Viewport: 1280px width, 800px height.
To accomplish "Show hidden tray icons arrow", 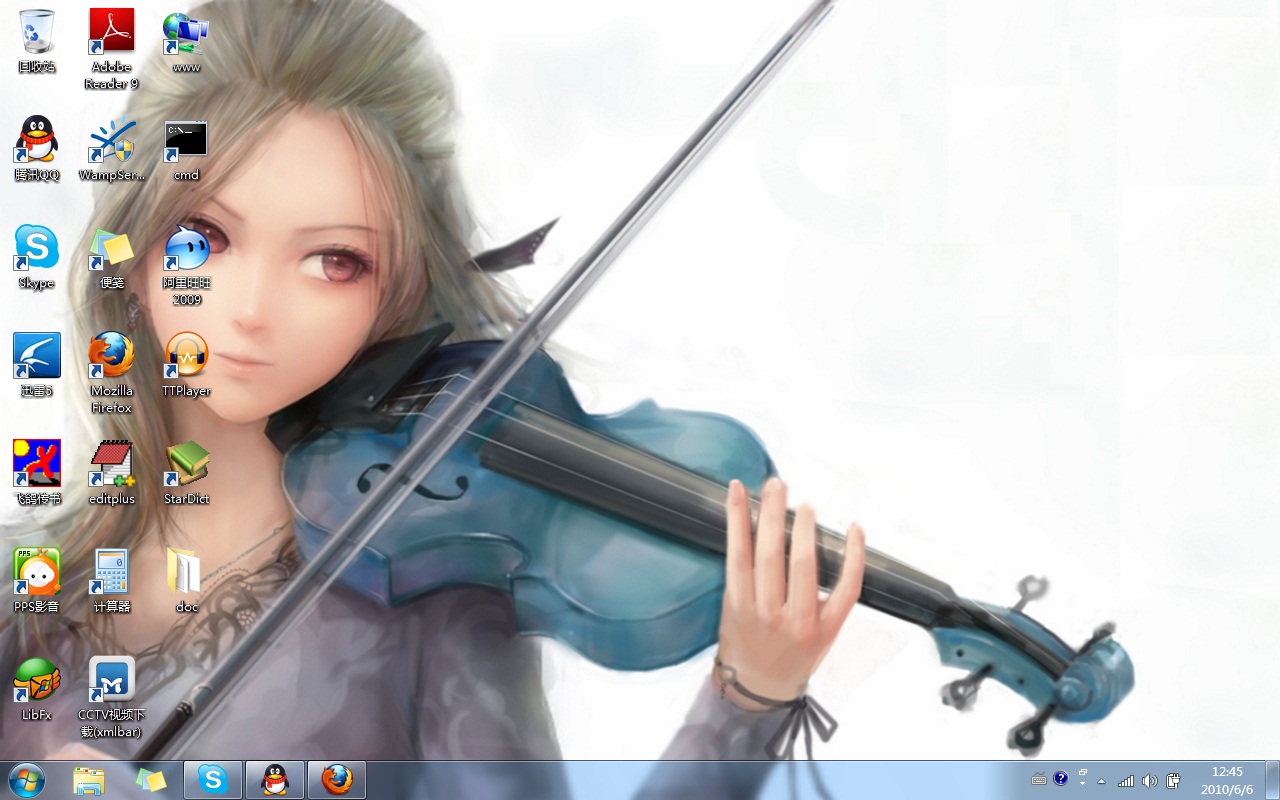I will 1102,781.
